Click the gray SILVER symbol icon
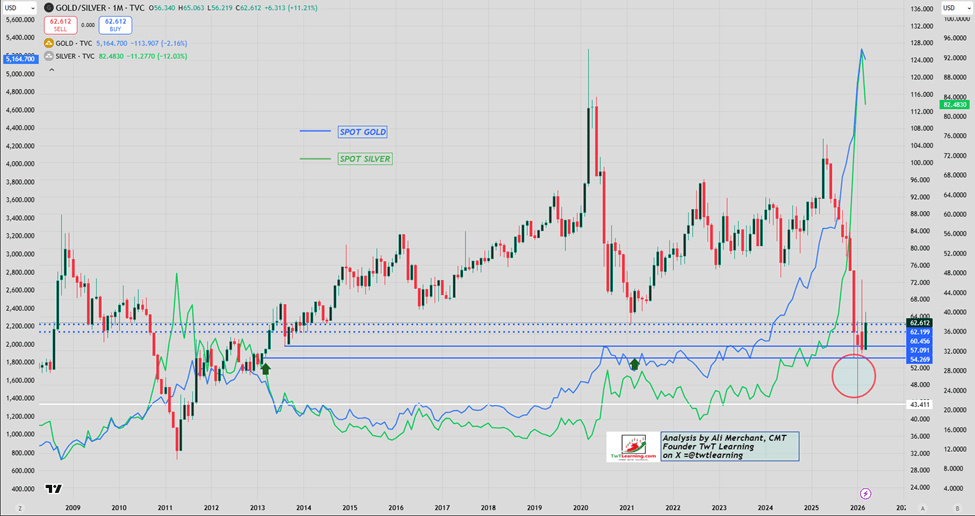 (49, 56)
